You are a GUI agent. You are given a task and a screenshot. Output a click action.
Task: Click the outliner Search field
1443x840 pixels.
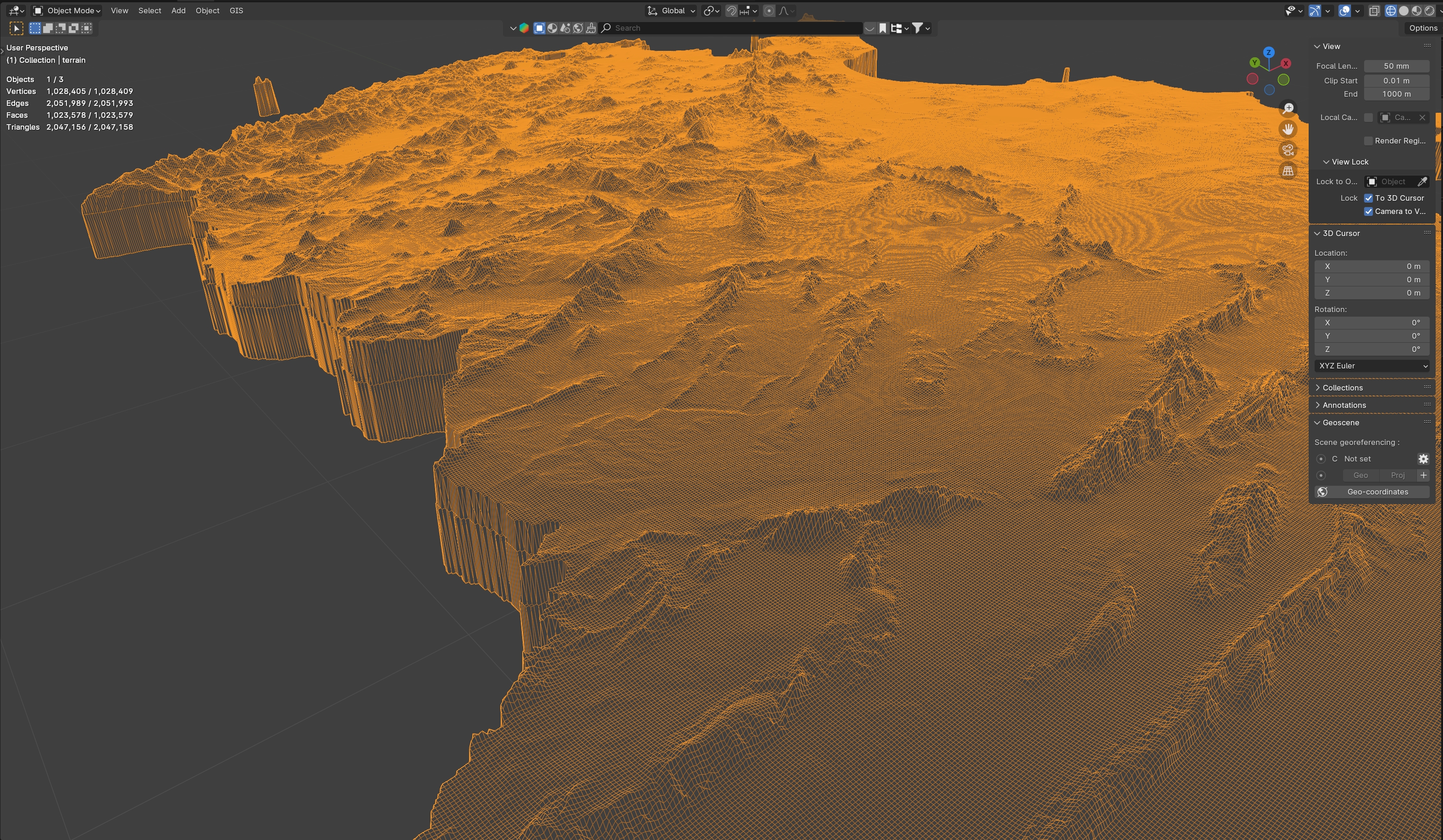733,28
